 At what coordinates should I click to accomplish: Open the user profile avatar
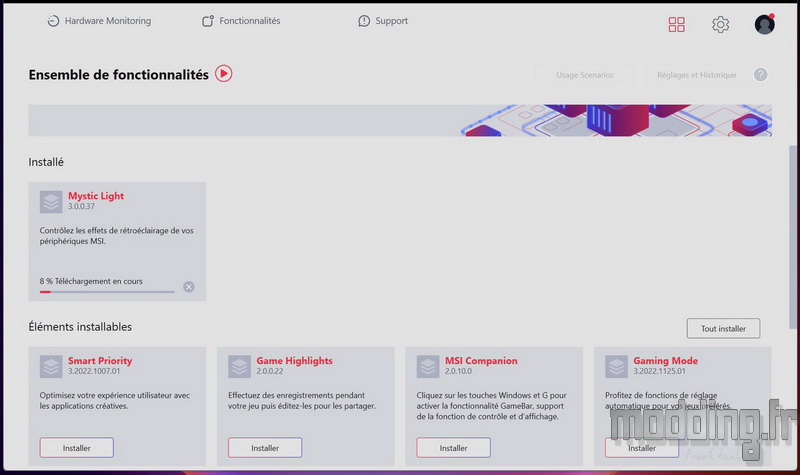764,24
